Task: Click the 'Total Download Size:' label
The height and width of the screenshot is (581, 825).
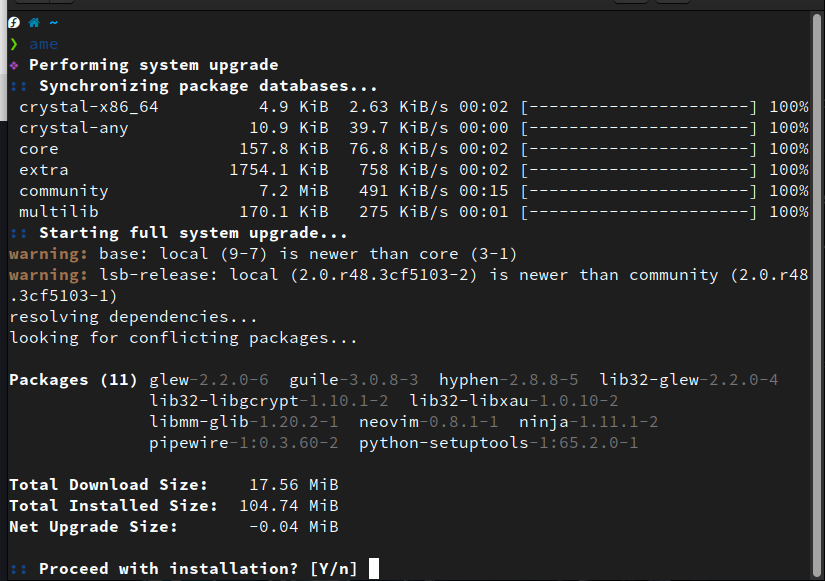Action: pyautogui.click(x=108, y=485)
